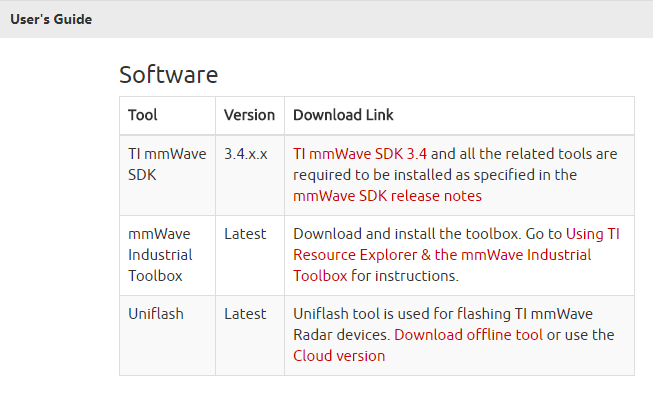The height and width of the screenshot is (400, 653).
Task: Select the Download Link column header
Action: pyautogui.click(x=342, y=115)
